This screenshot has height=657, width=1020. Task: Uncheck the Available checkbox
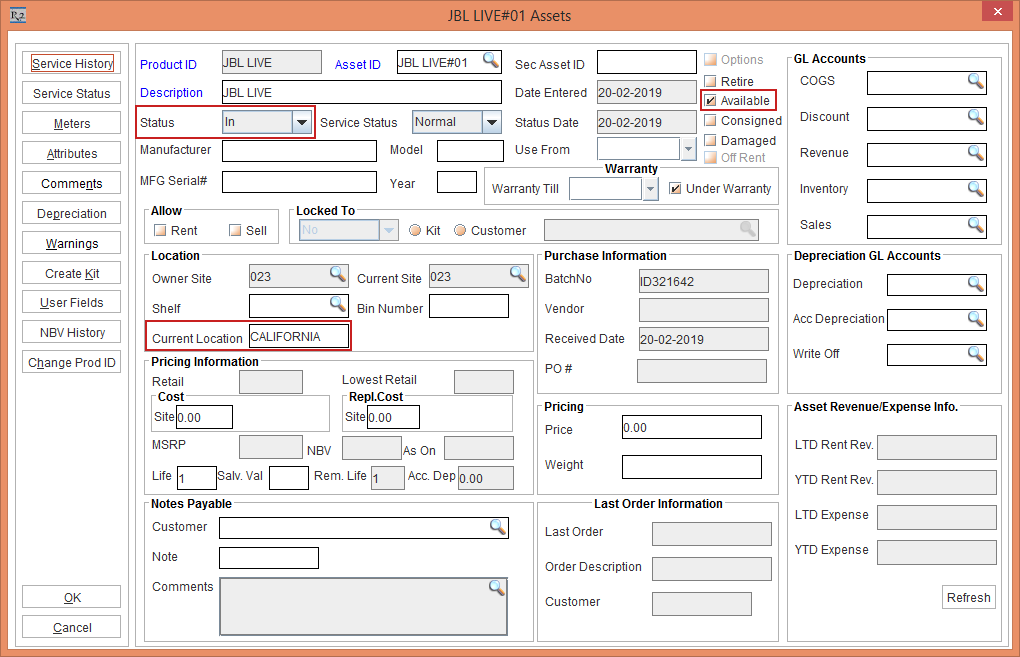pos(710,101)
